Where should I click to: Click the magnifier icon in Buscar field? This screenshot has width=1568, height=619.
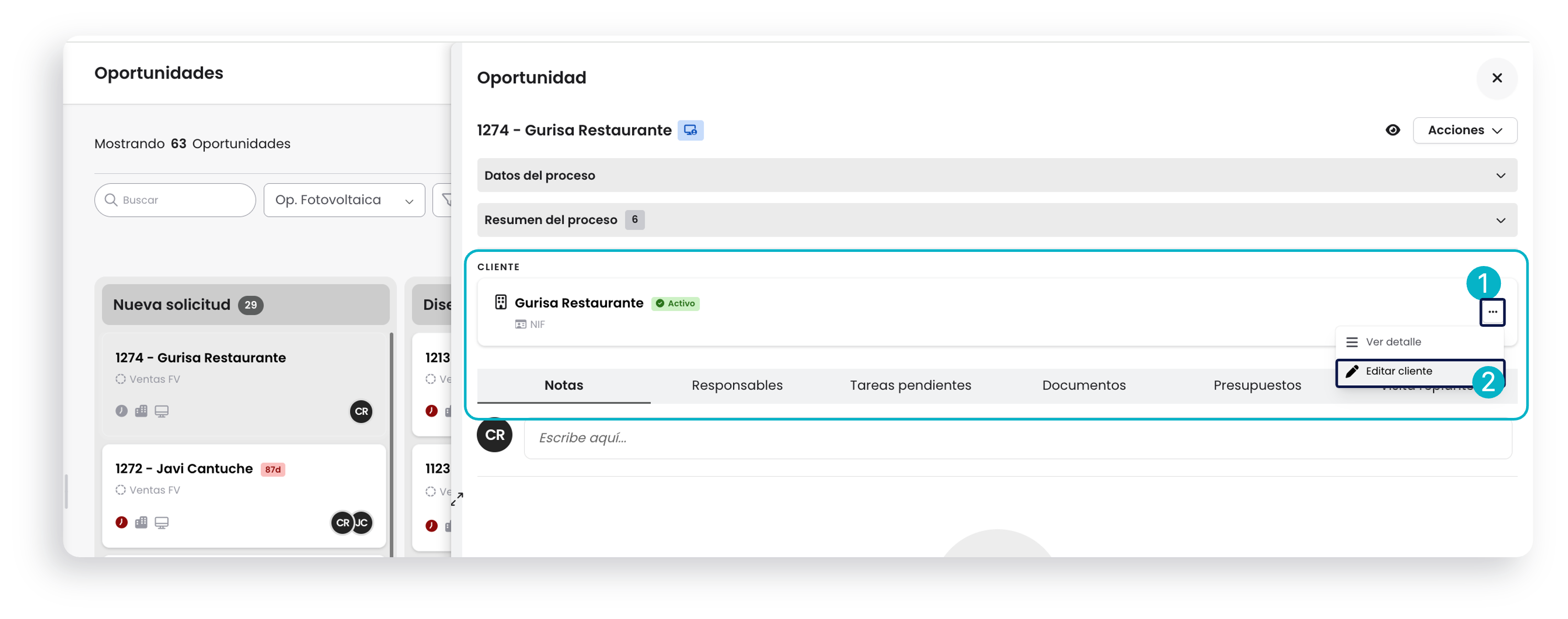coord(111,200)
